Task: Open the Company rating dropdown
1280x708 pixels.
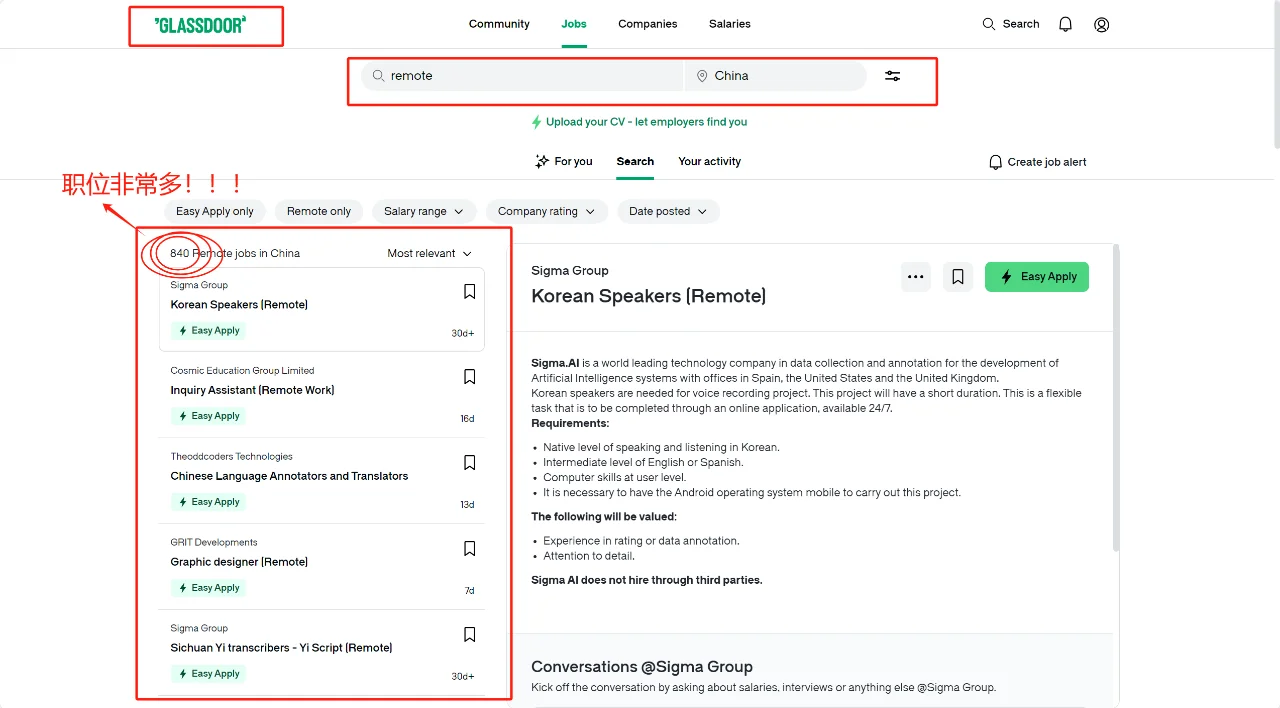Action: (546, 211)
